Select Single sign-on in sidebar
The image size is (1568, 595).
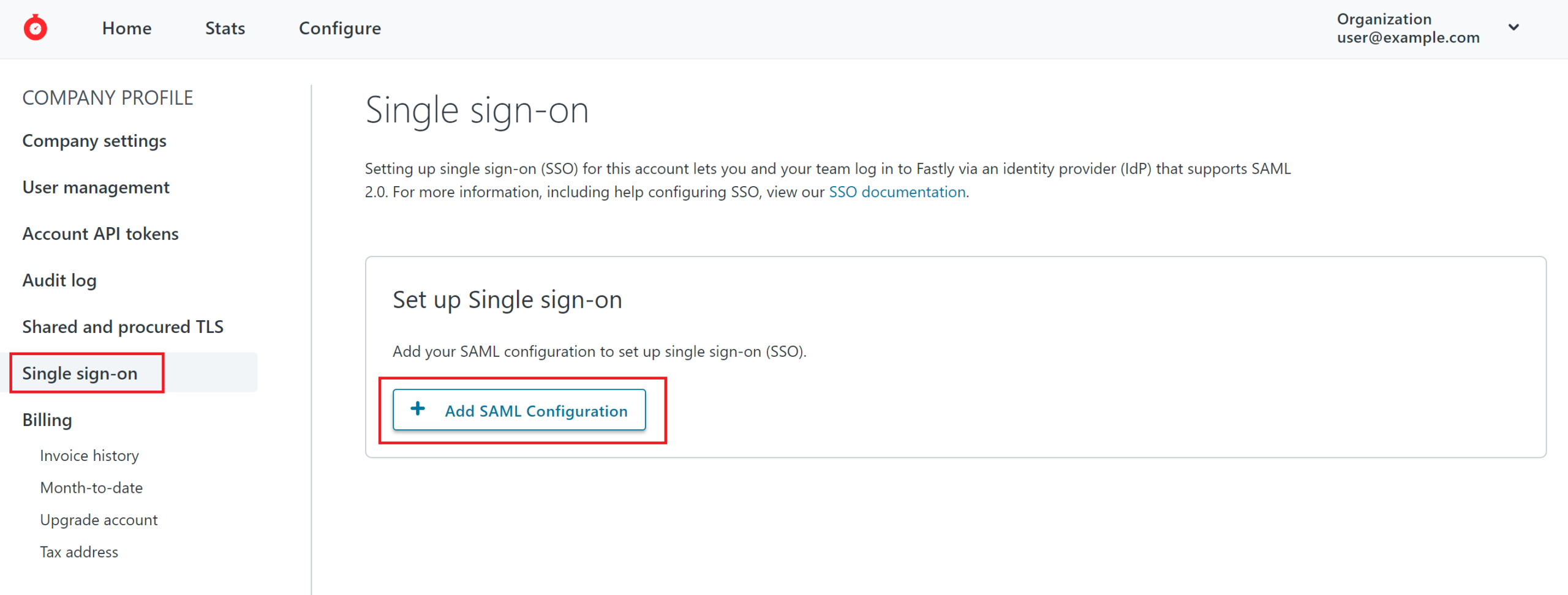tap(80, 373)
